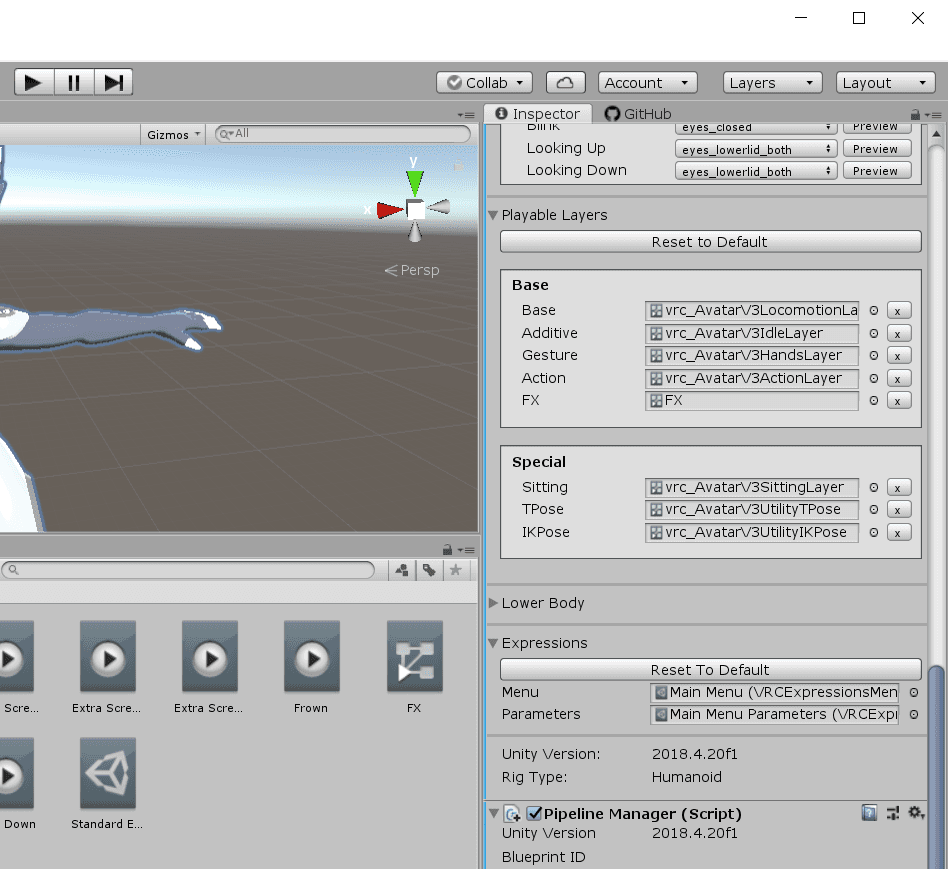The width and height of the screenshot is (948, 869).
Task: Click the FX layer controller field
Action: pos(752,400)
